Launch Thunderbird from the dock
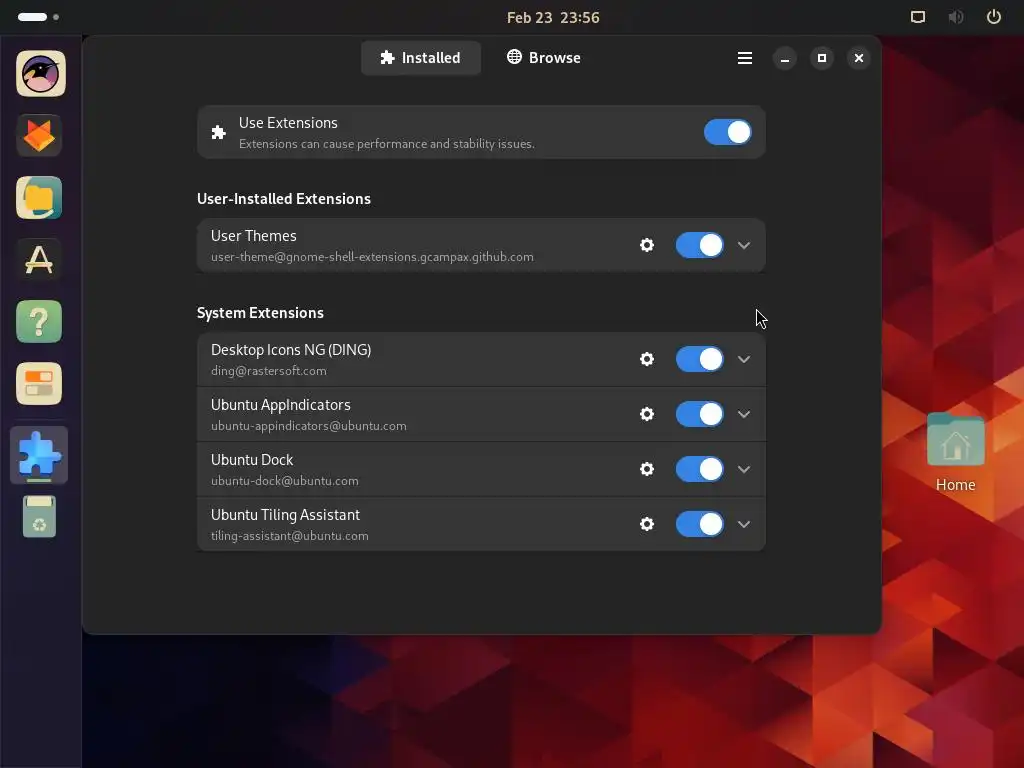Screen dimensions: 1024x768 [40, 74]
